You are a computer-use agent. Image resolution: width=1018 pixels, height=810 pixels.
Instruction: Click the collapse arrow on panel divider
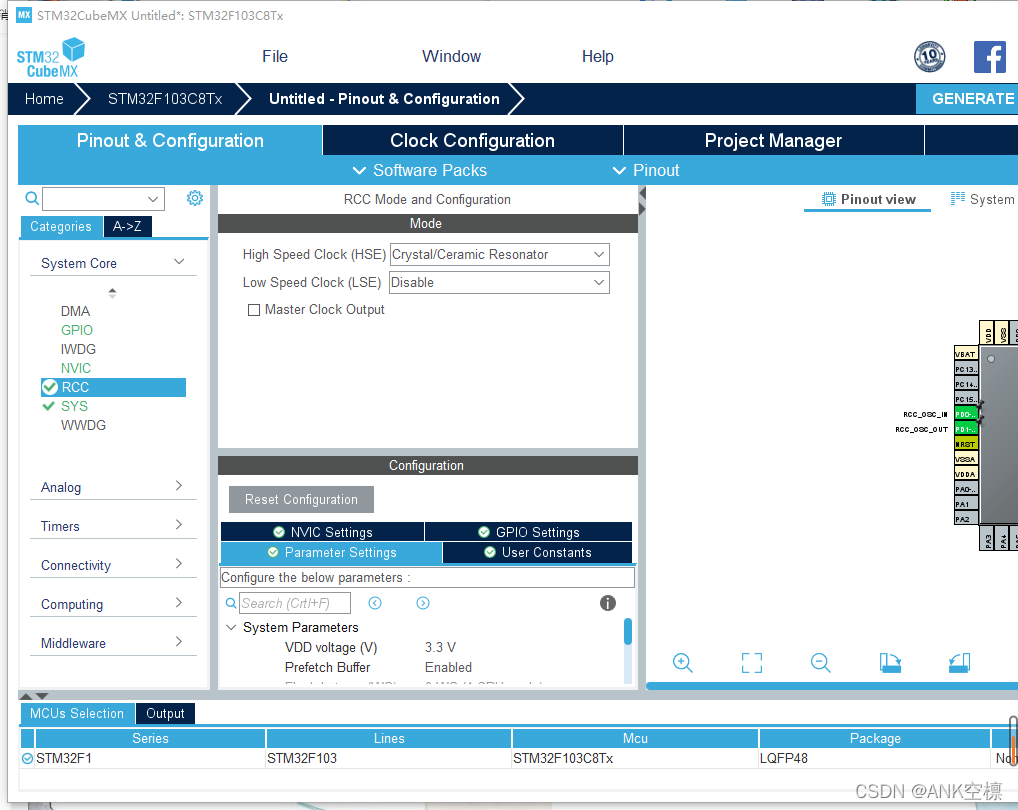coord(642,193)
